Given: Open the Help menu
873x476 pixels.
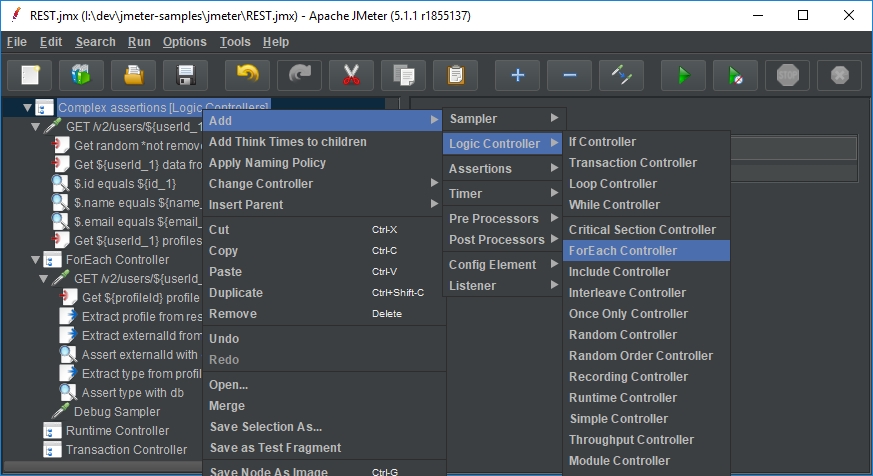Looking at the screenshot, I should (x=276, y=42).
